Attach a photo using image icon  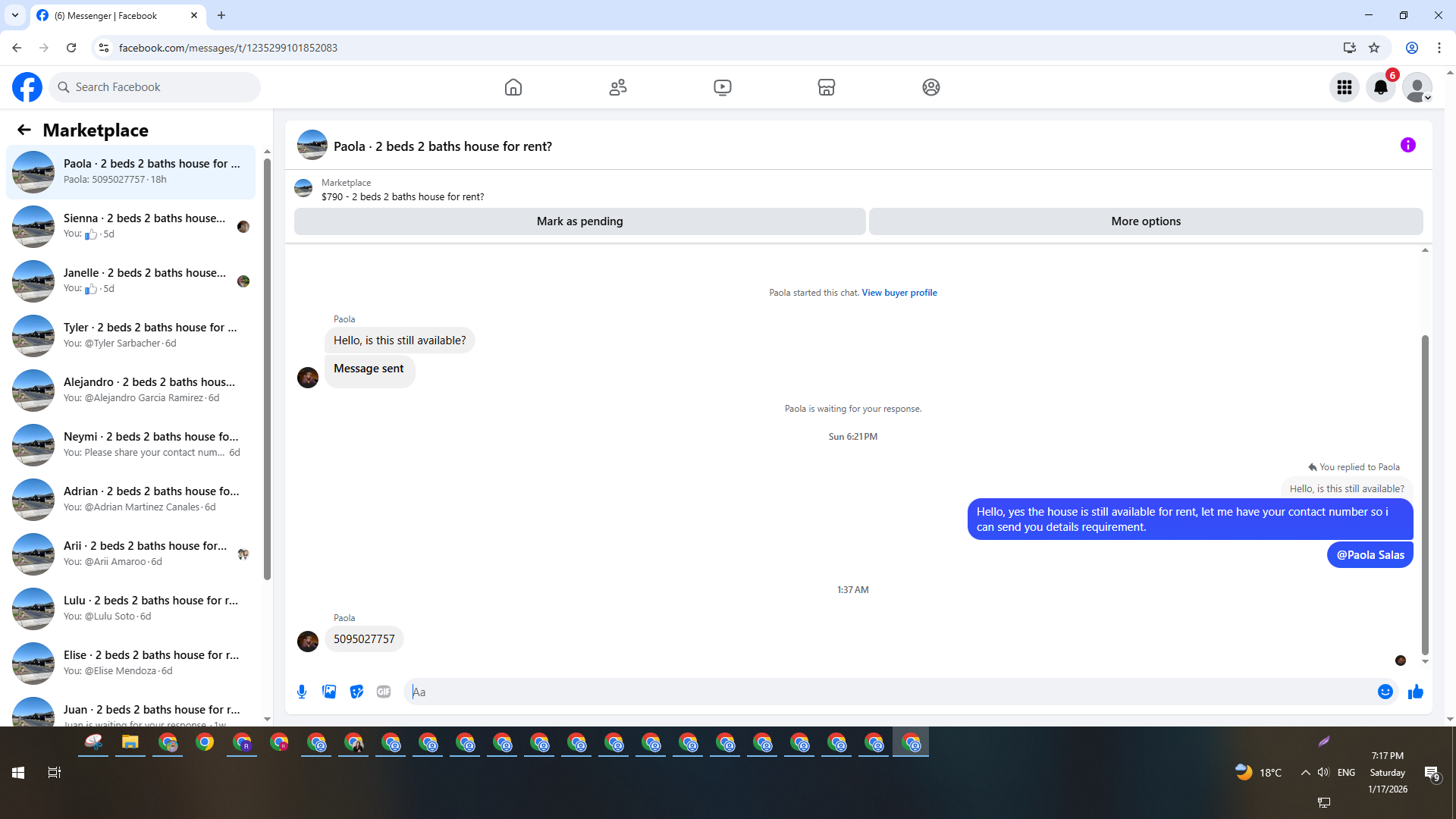point(329,692)
